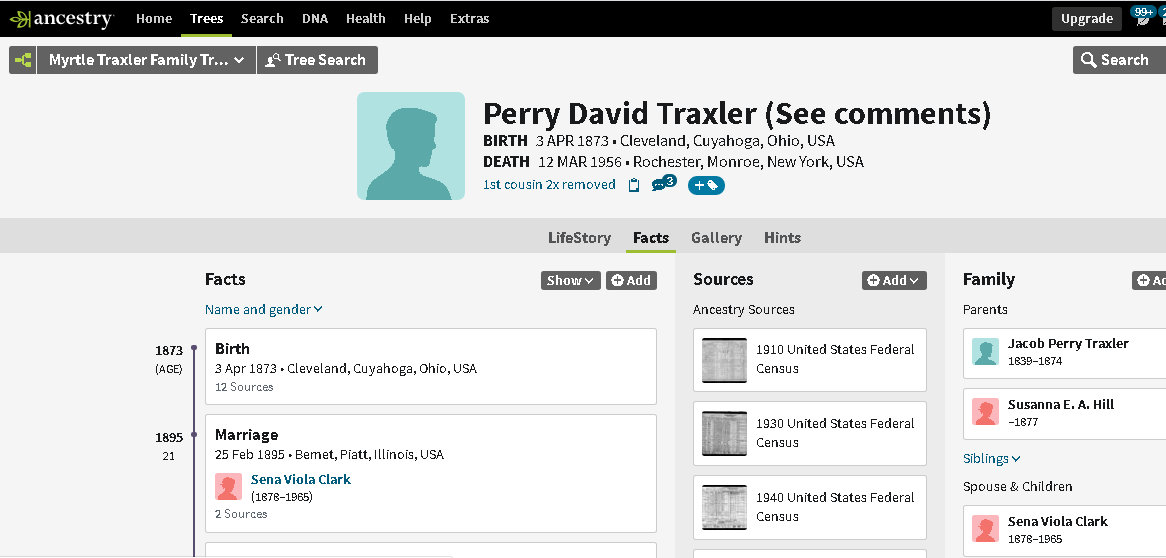Open the 1910 United States Federal Census thumbnail
The width and height of the screenshot is (1166, 558).
click(724, 359)
